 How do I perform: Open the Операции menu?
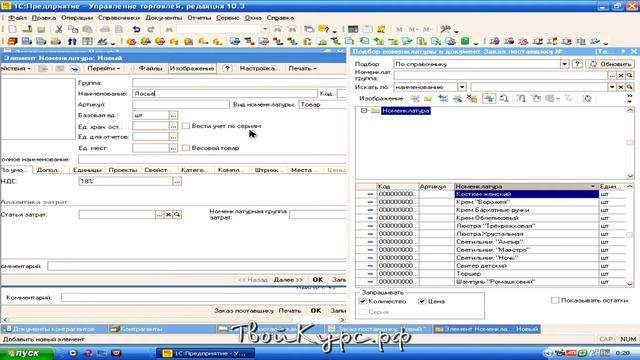pyautogui.click(x=77, y=18)
